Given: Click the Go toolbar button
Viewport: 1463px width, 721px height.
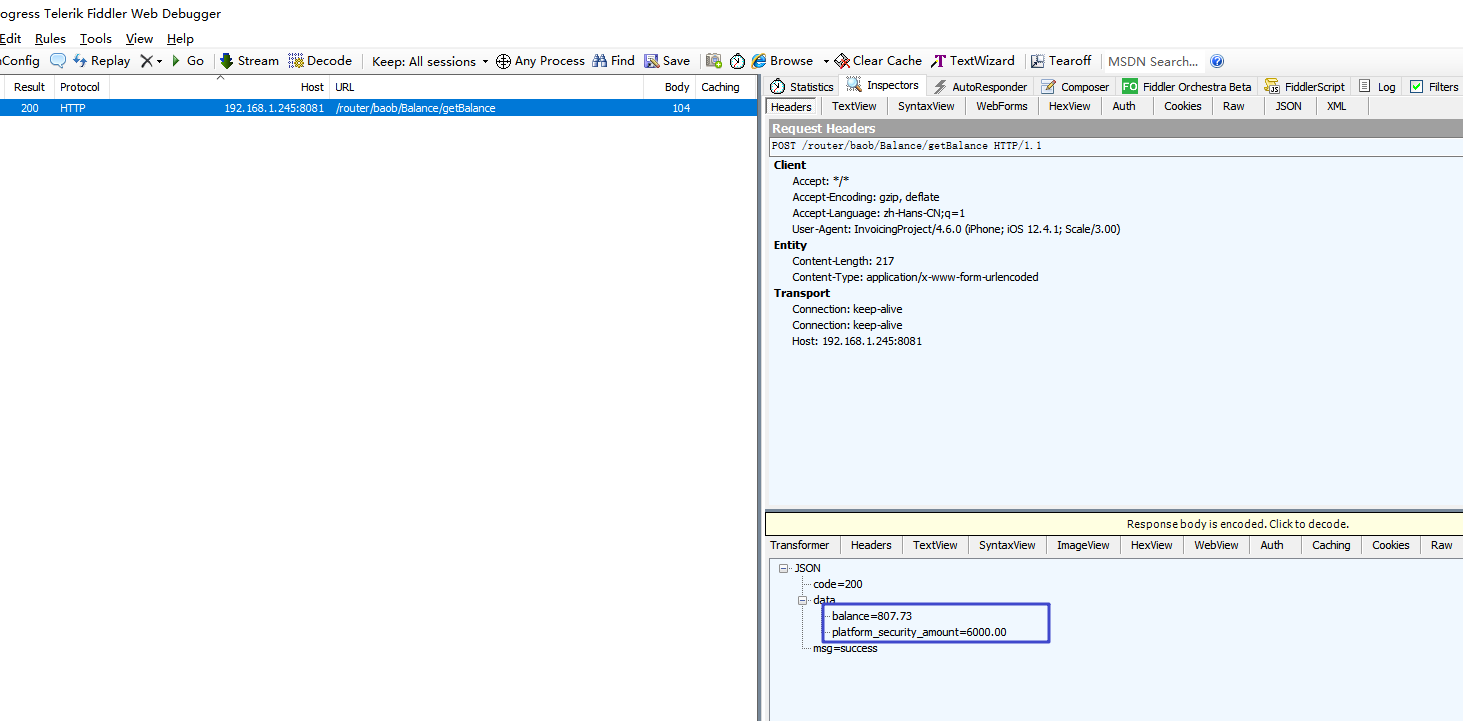Looking at the screenshot, I should pos(187,61).
